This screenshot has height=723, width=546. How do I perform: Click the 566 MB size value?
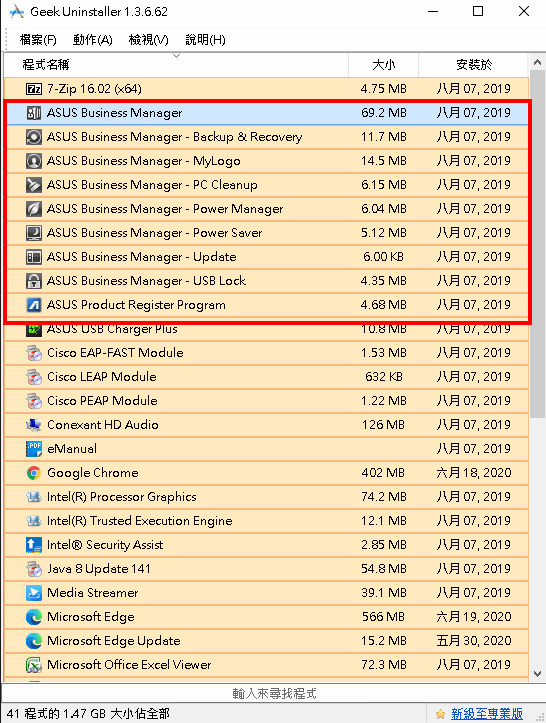383,616
